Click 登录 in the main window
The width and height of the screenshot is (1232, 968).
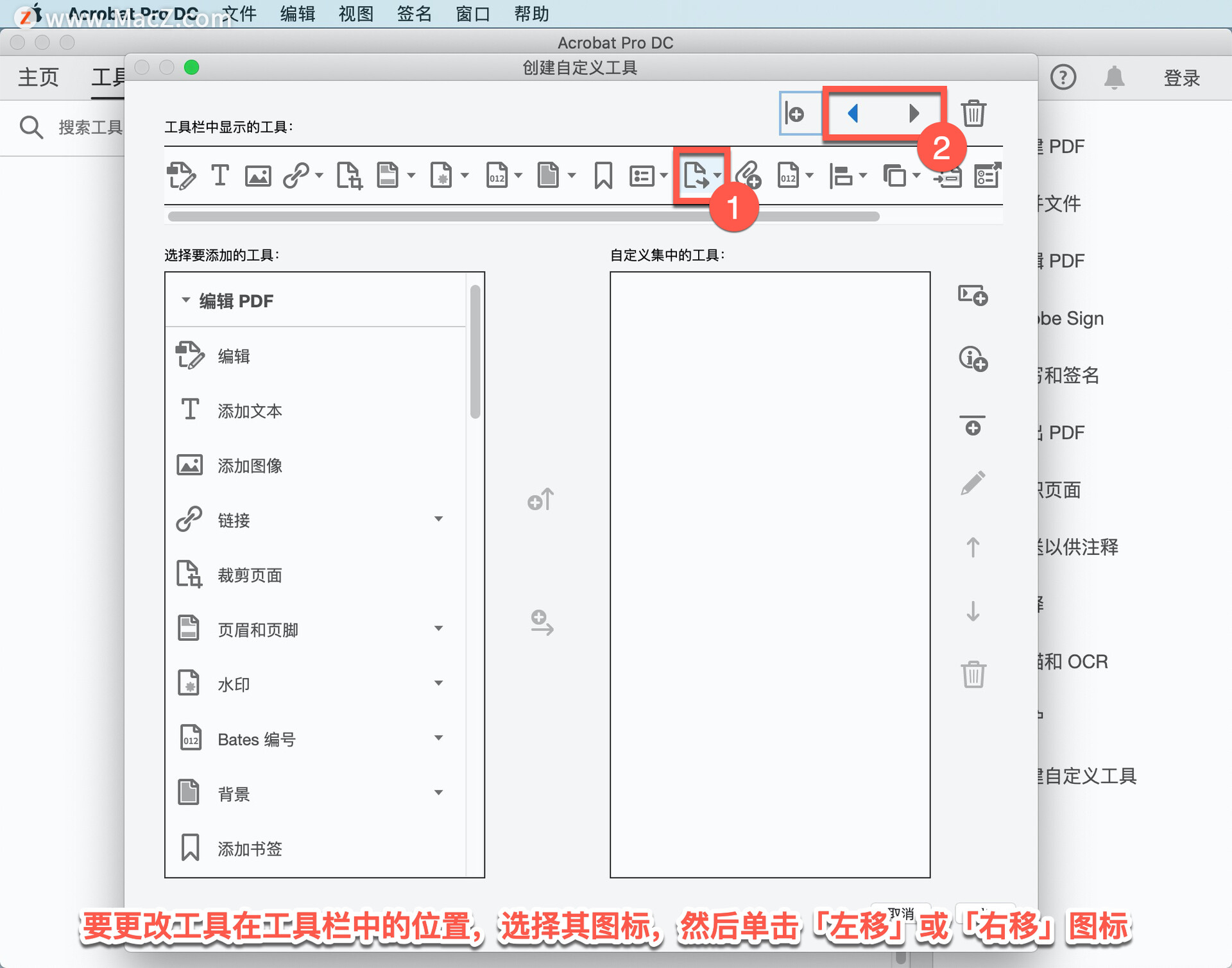point(1182,78)
